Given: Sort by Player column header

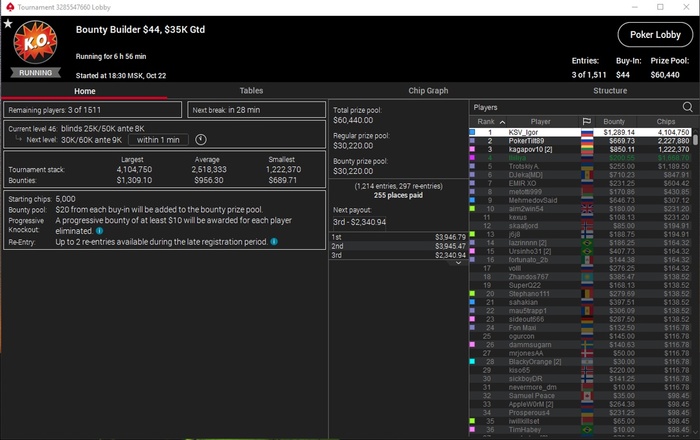Looking at the screenshot, I should [540, 121].
